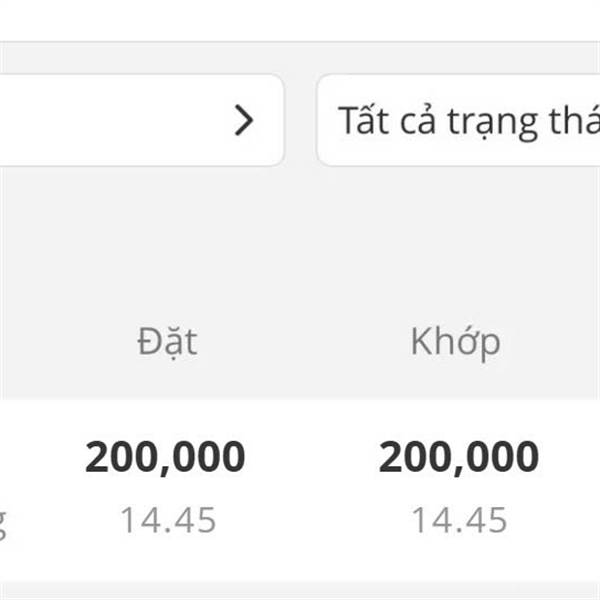Expand the left filter selector box
This screenshot has height=600, width=600.
click(x=140, y=121)
